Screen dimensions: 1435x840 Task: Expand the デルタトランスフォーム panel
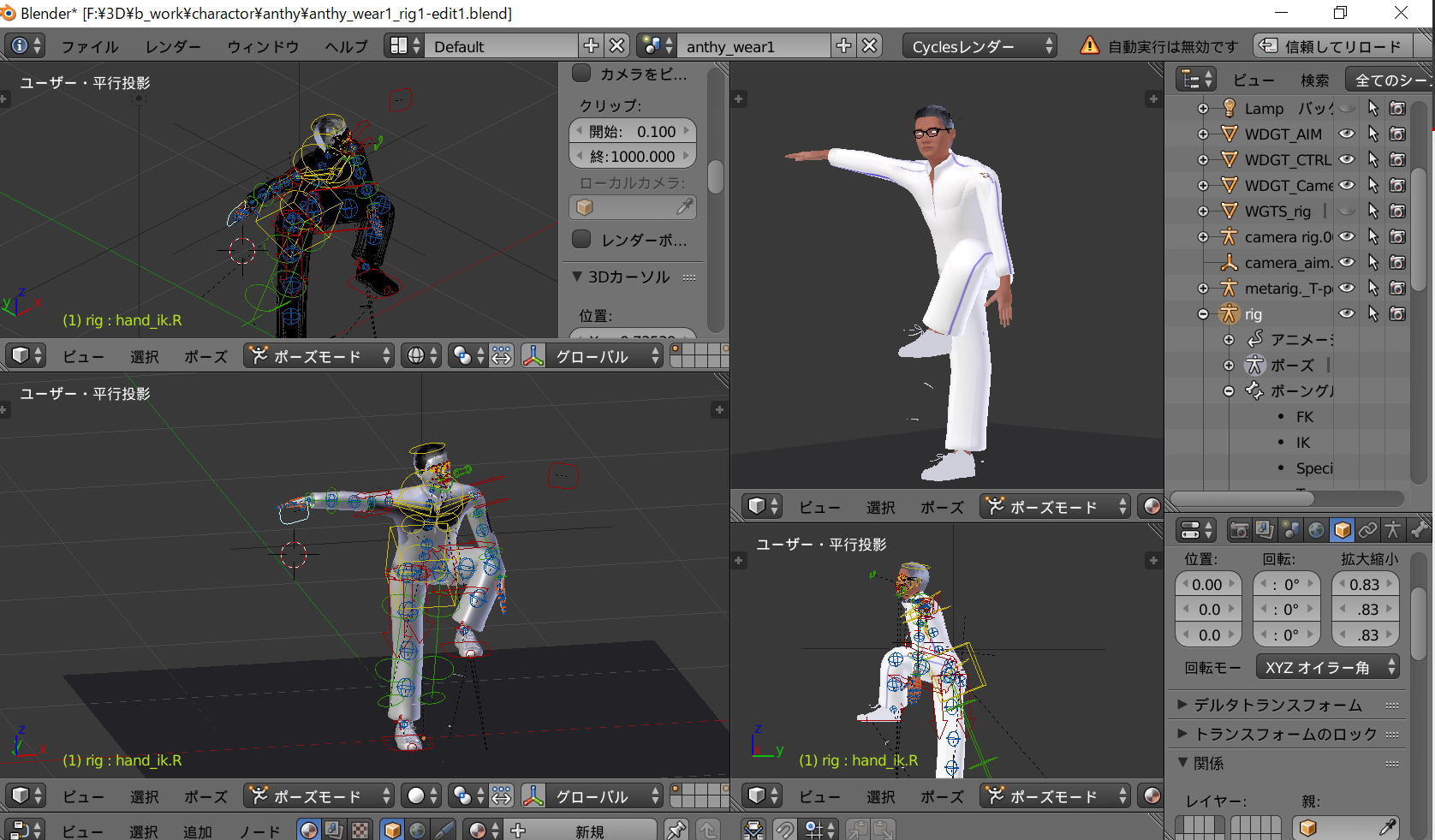(1277, 705)
